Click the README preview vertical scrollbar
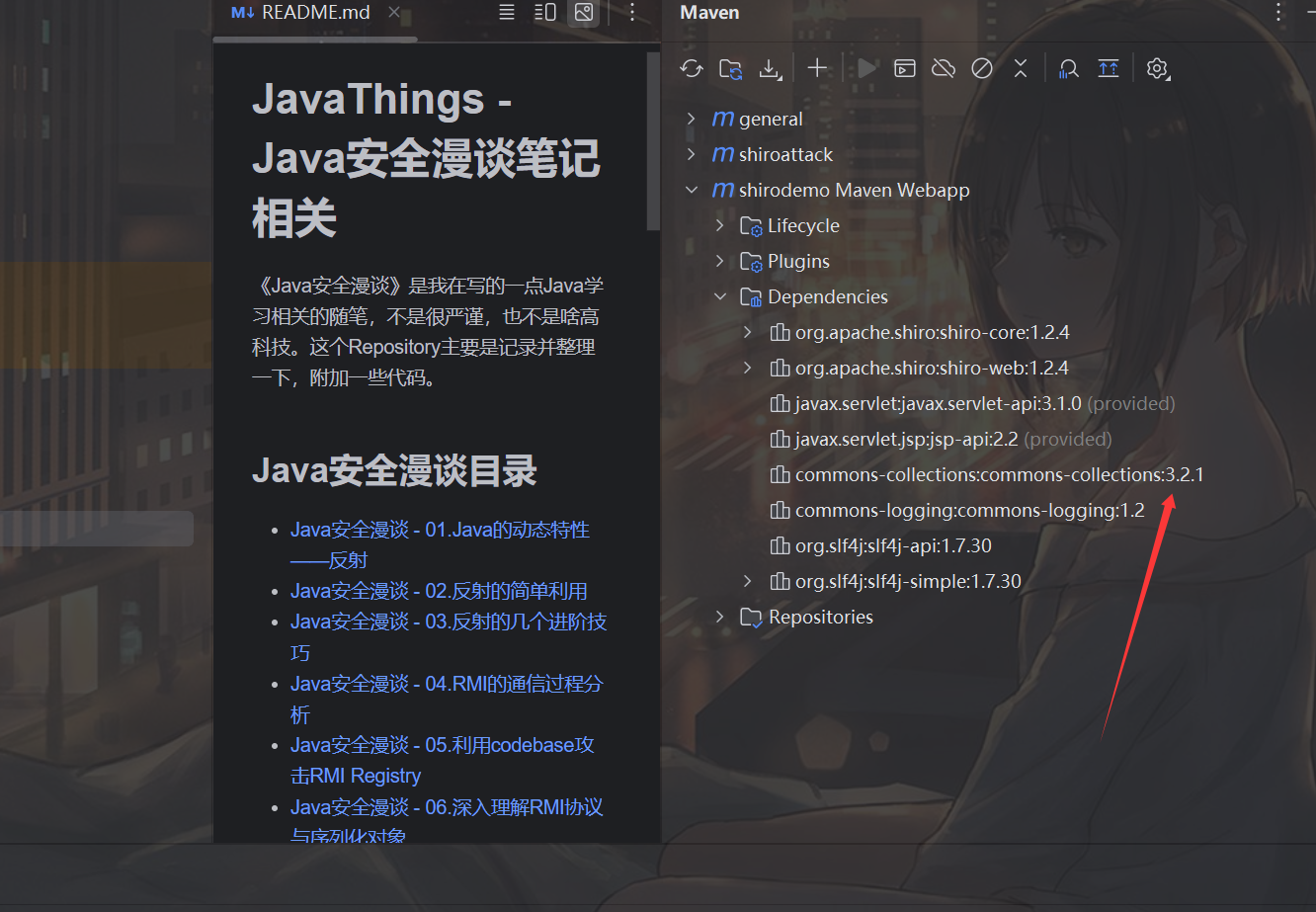The image size is (1316, 912). (x=652, y=138)
